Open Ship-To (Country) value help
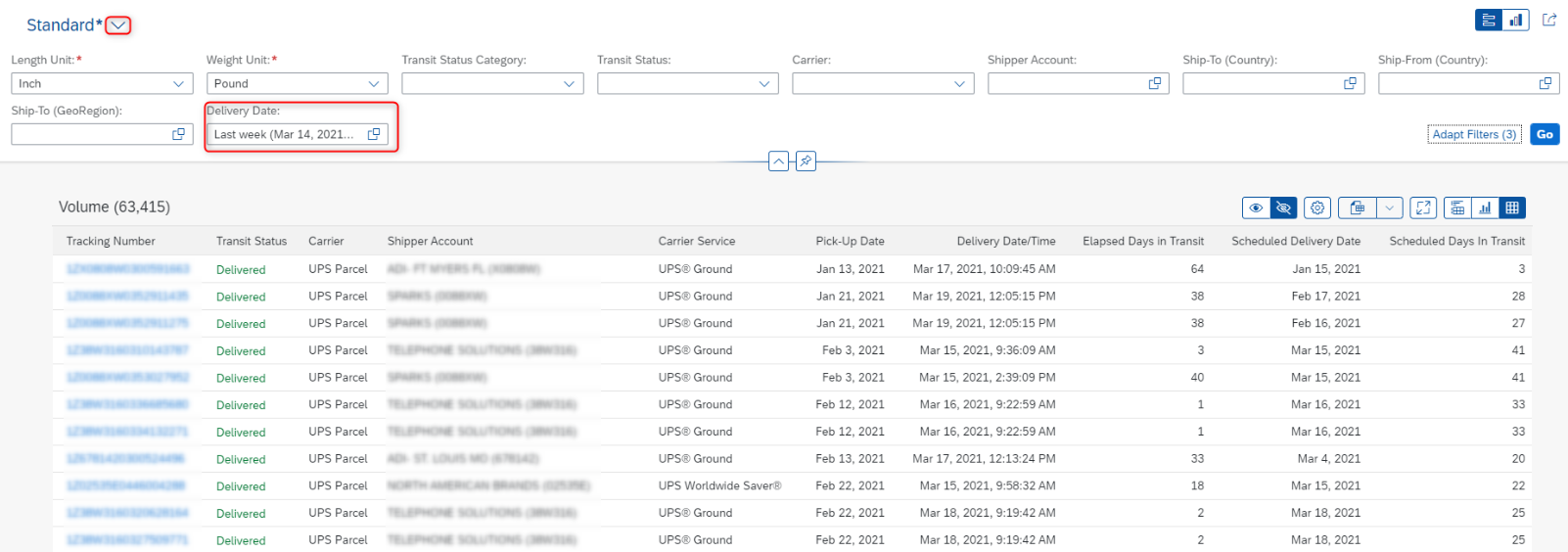This screenshot has width=1568, height=552. [1351, 84]
